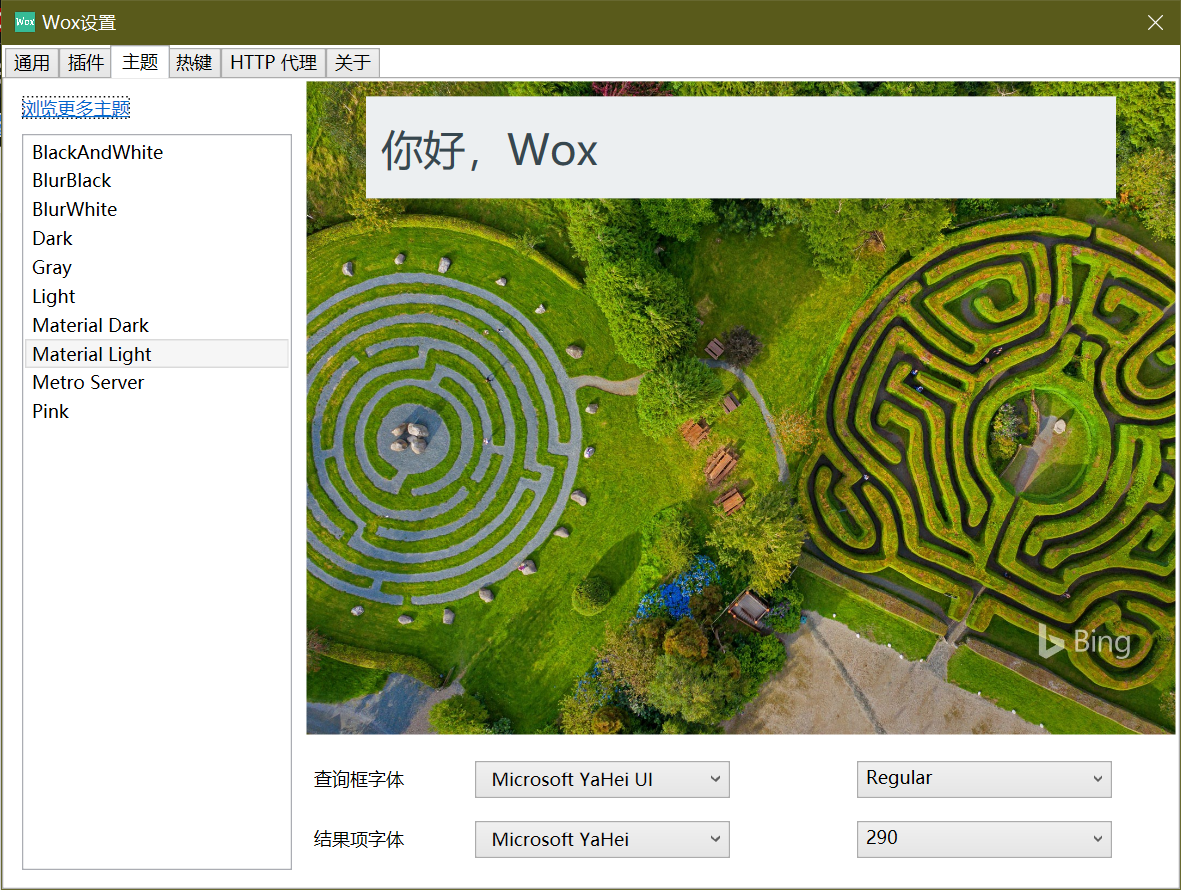Click the 浏览更多主题 link
This screenshot has height=890, width=1181.
76,108
